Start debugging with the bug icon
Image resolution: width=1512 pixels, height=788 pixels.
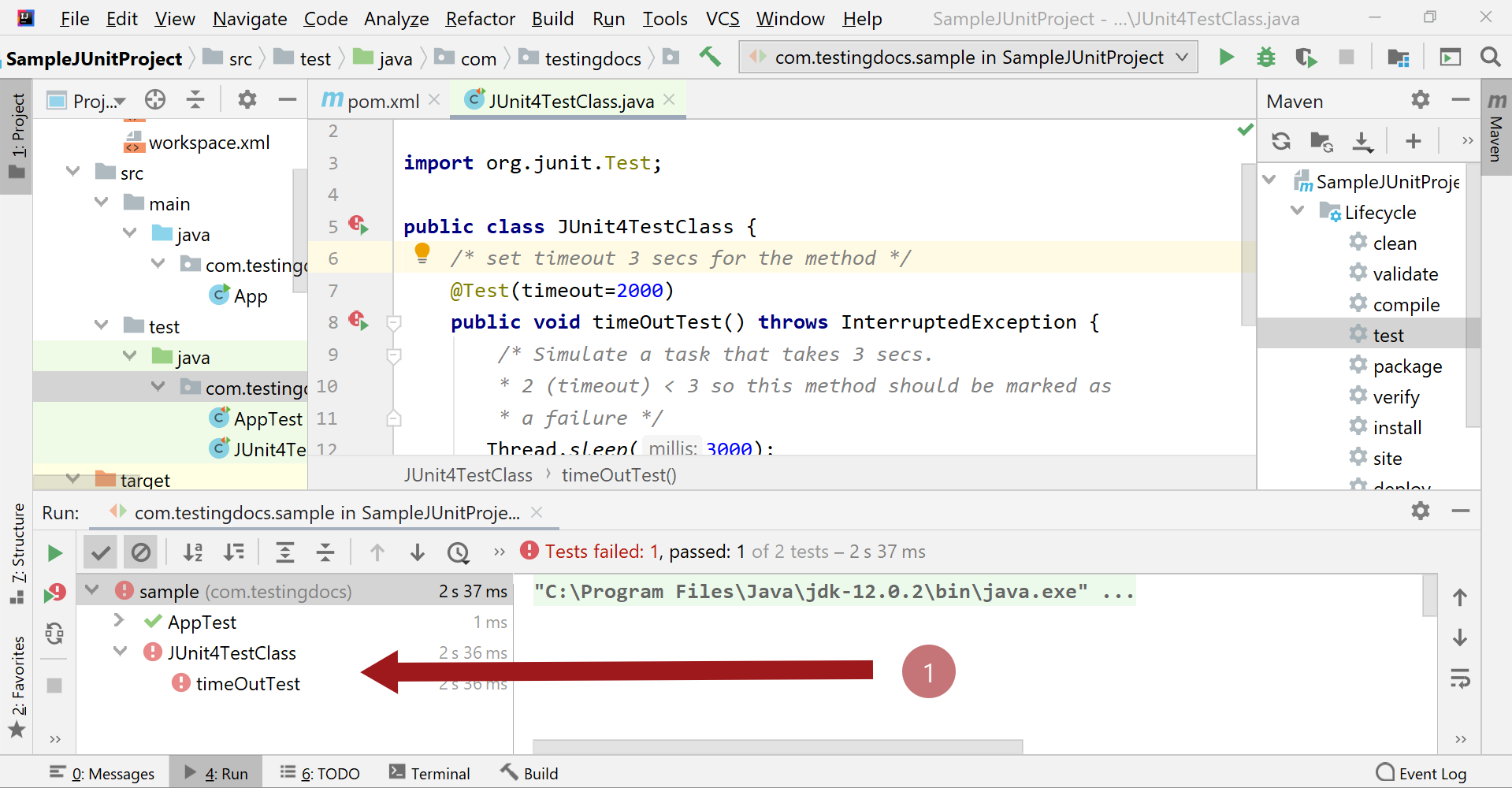(x=1265, y=57)
